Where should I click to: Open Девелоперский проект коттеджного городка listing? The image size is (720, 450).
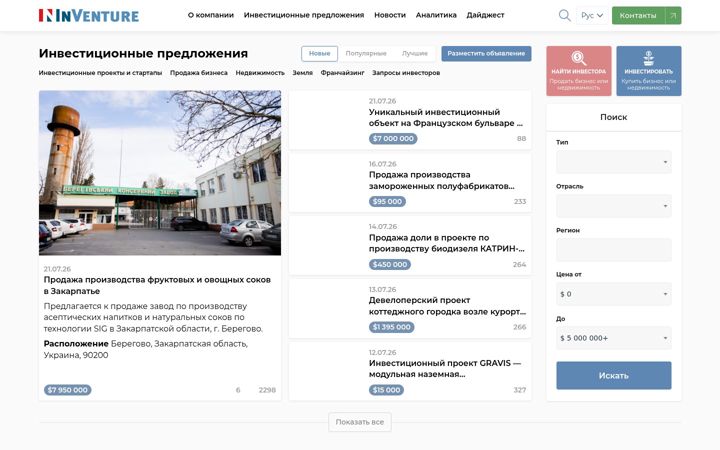(x=447, y=306)
